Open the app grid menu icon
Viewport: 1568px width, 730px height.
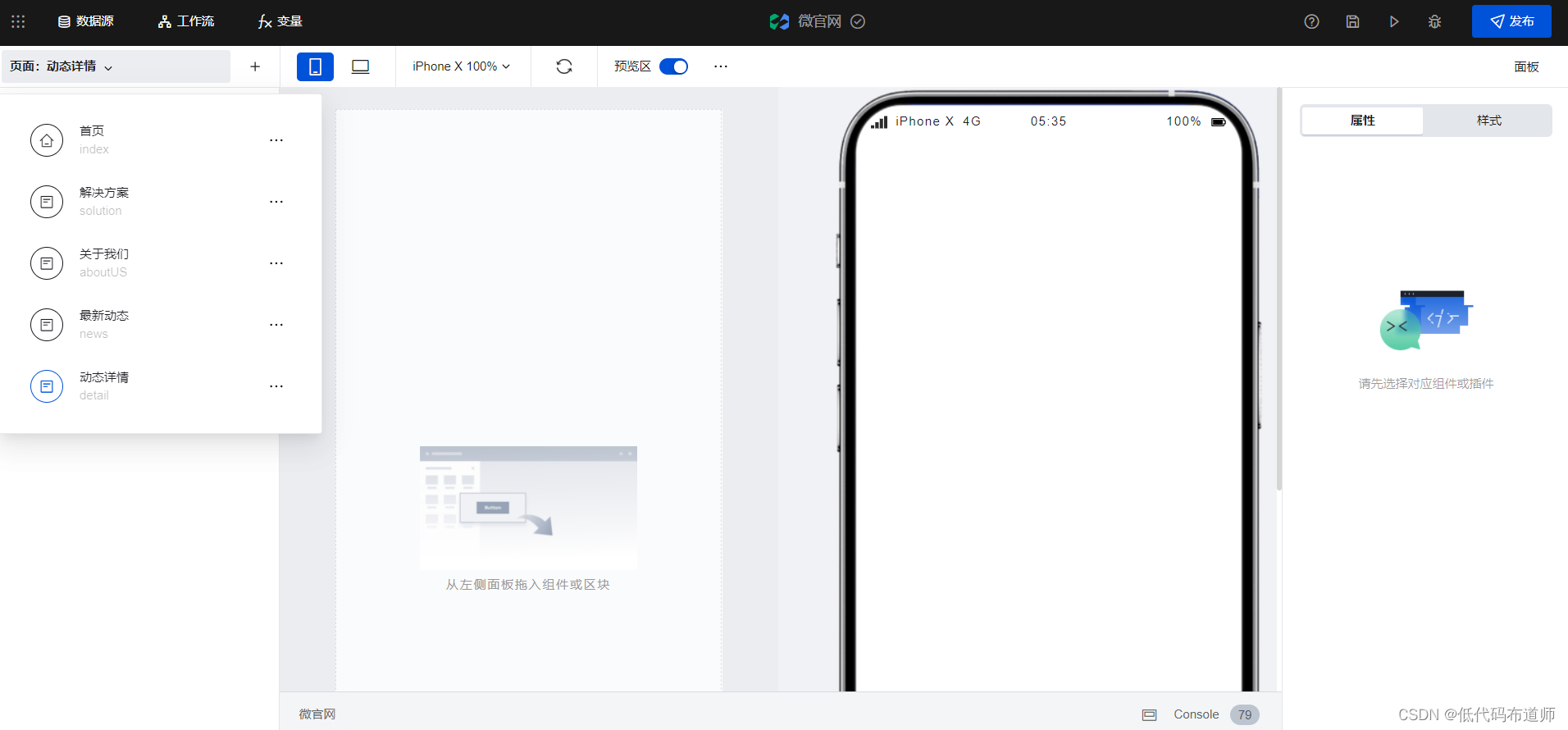[x=18, y=21]
